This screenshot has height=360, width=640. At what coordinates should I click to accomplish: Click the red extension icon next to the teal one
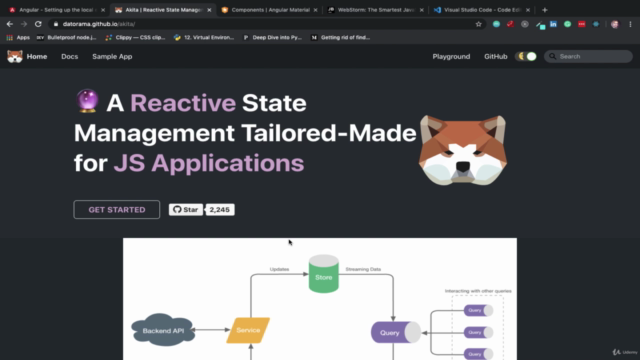click(x=510, y=24)
